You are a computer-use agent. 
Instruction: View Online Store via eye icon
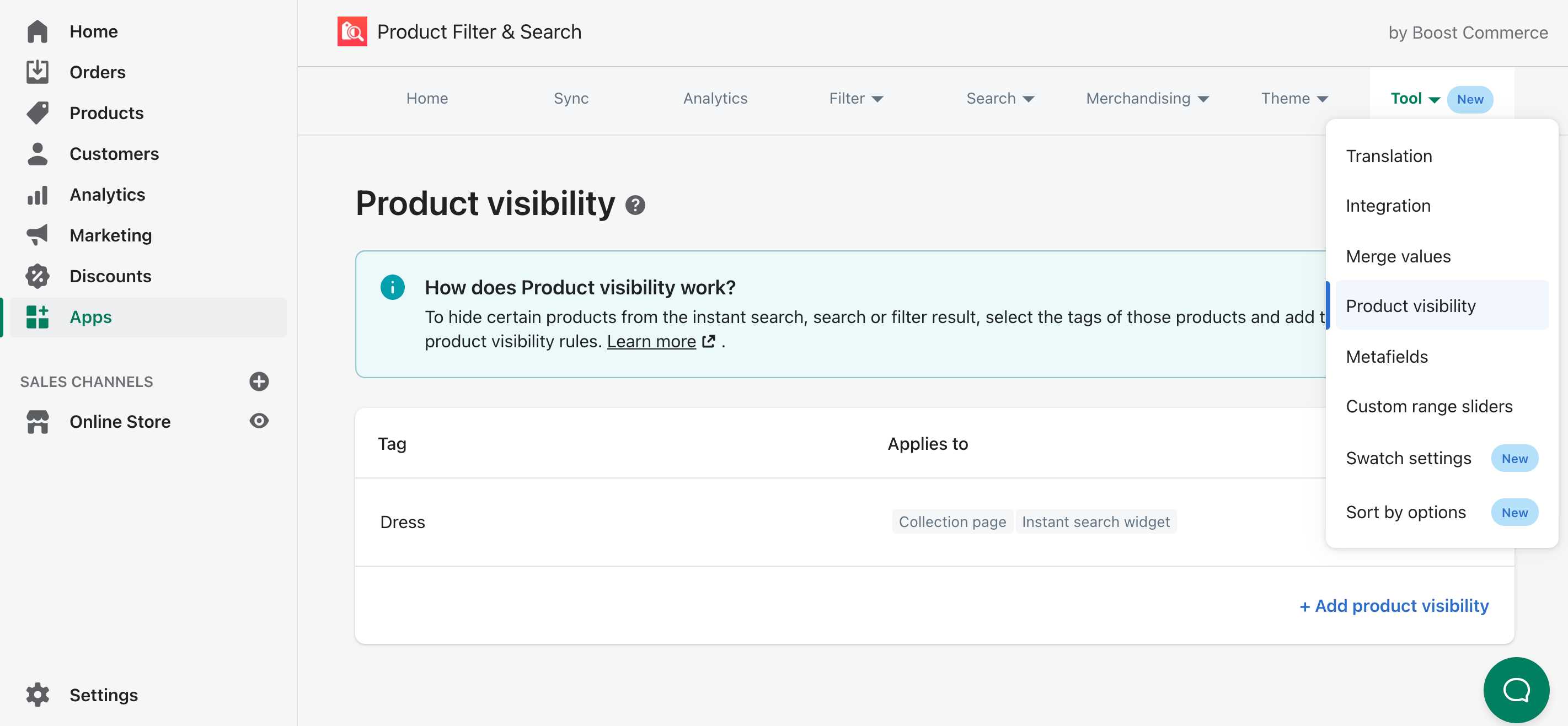coord(259,421)
